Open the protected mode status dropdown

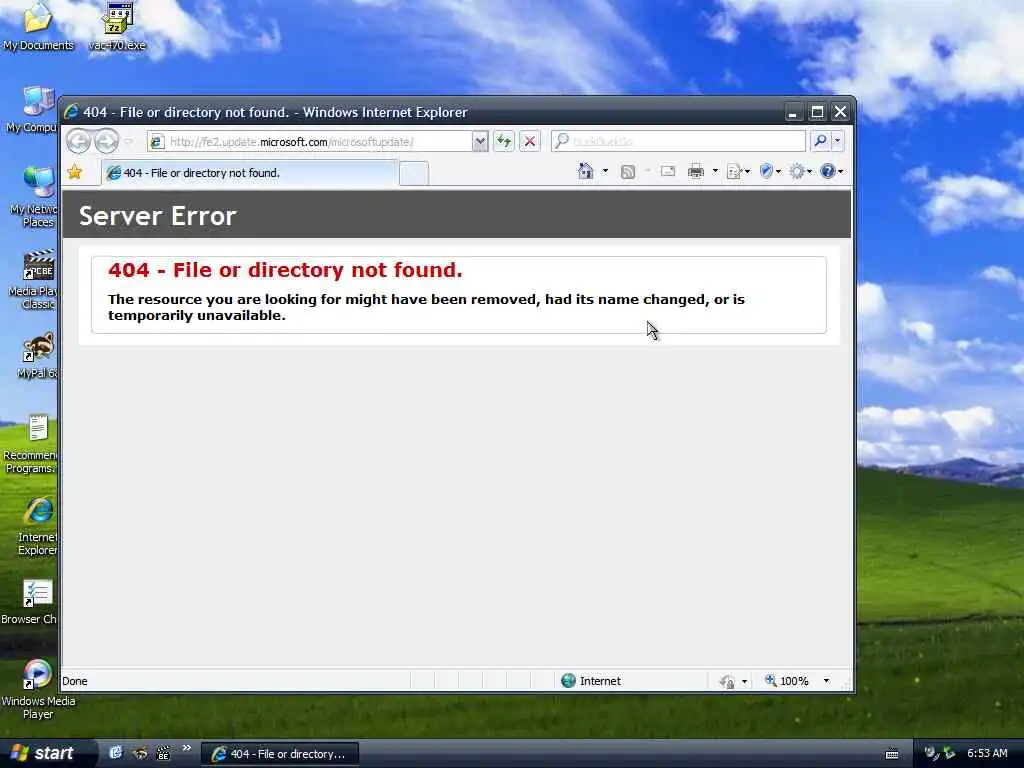tap(733, 681)
